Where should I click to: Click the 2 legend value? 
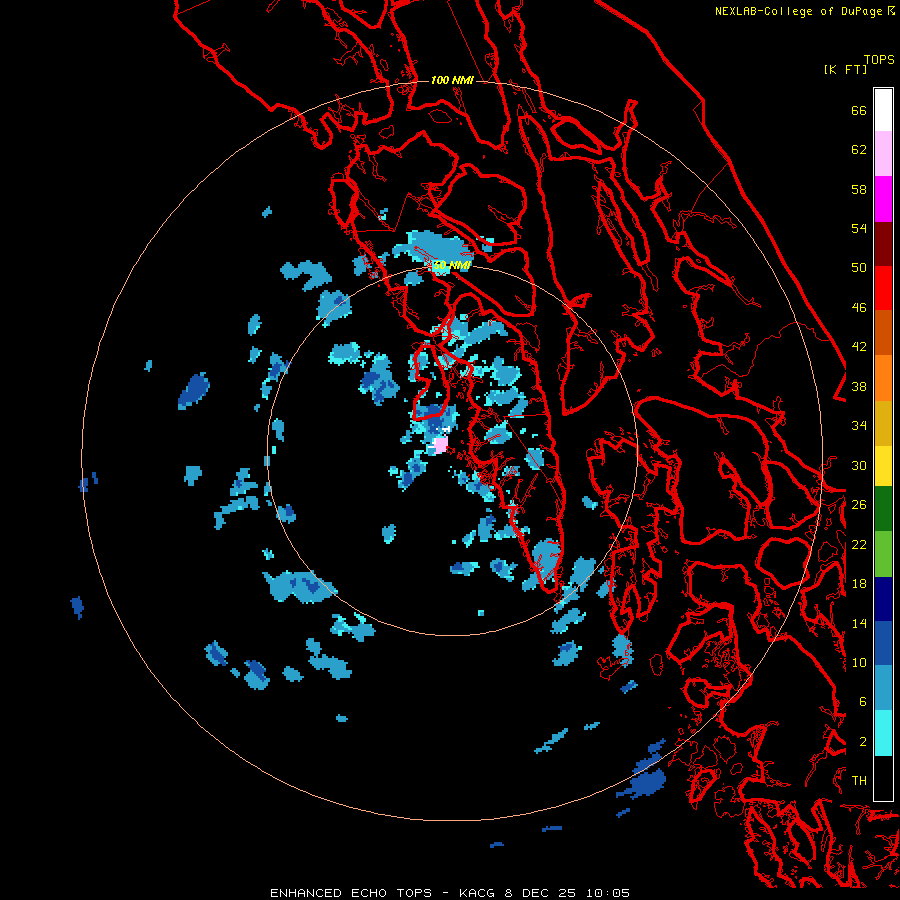[x=863, y=741]
